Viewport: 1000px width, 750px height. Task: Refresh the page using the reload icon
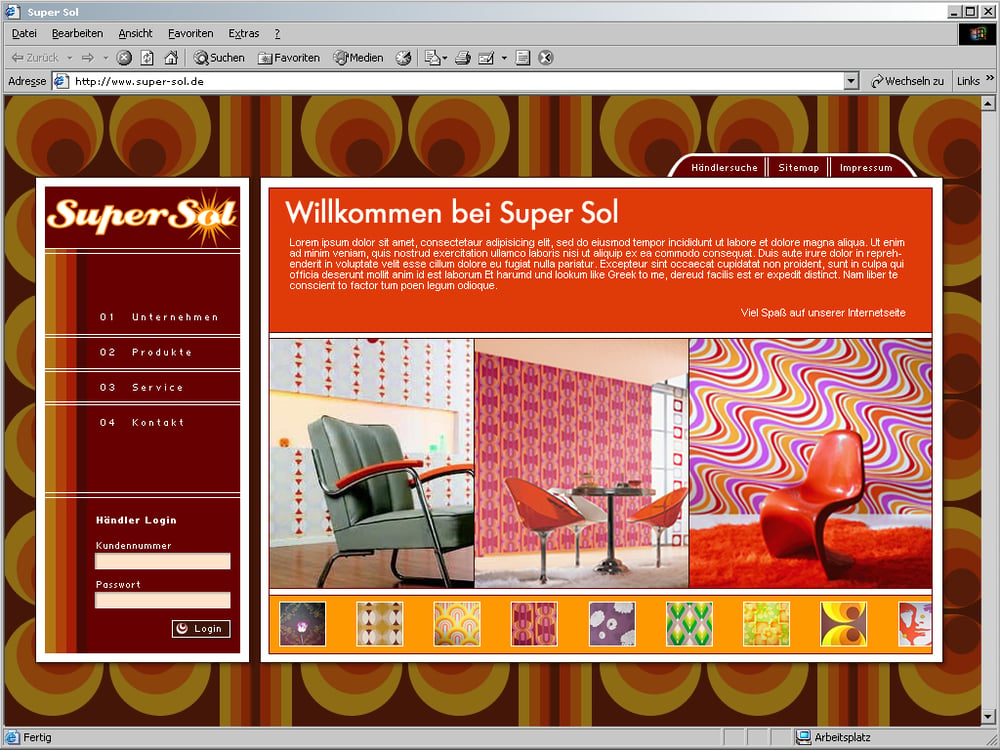coord(147,58)
